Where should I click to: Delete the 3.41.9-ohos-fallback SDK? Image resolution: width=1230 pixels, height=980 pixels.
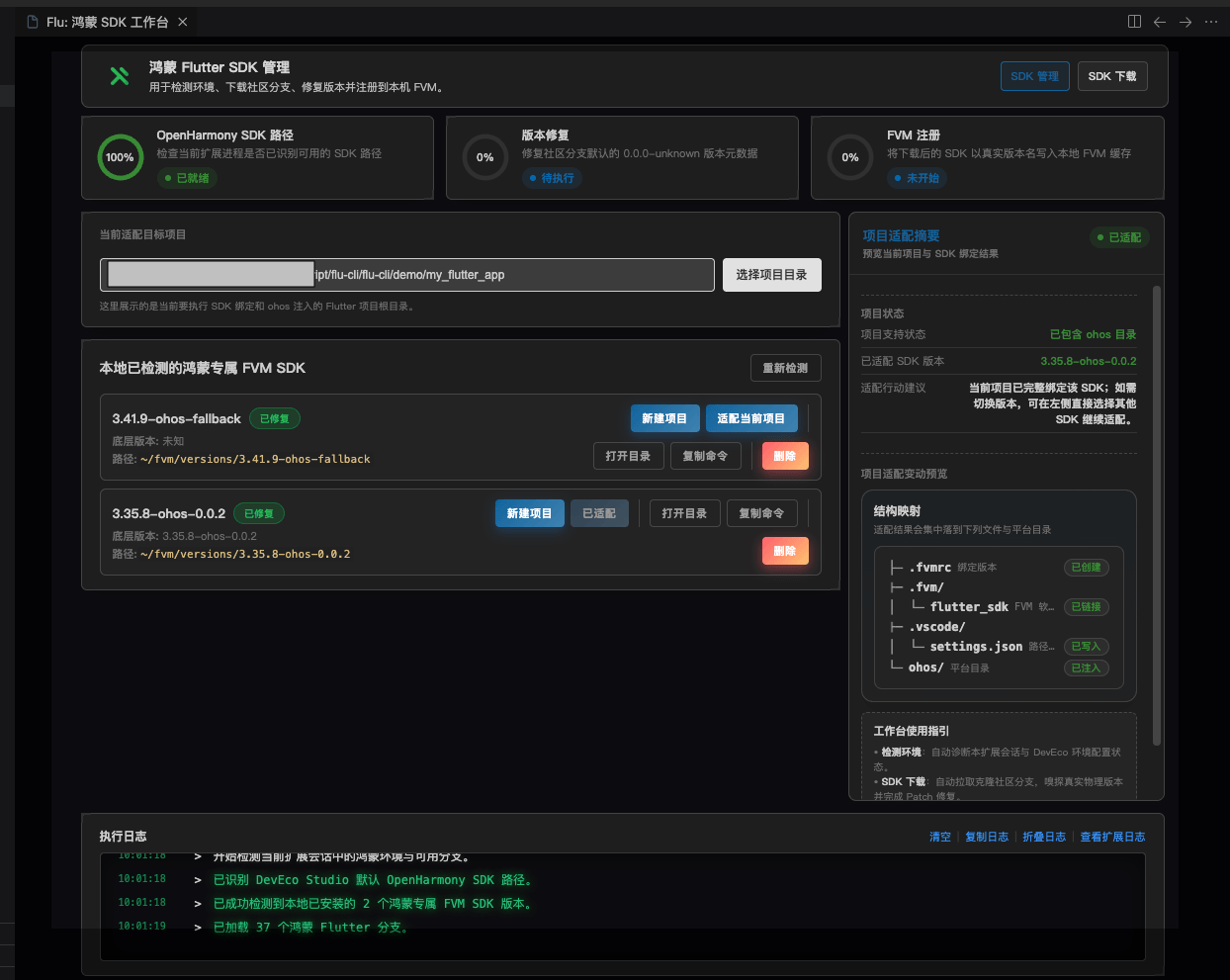785,456
